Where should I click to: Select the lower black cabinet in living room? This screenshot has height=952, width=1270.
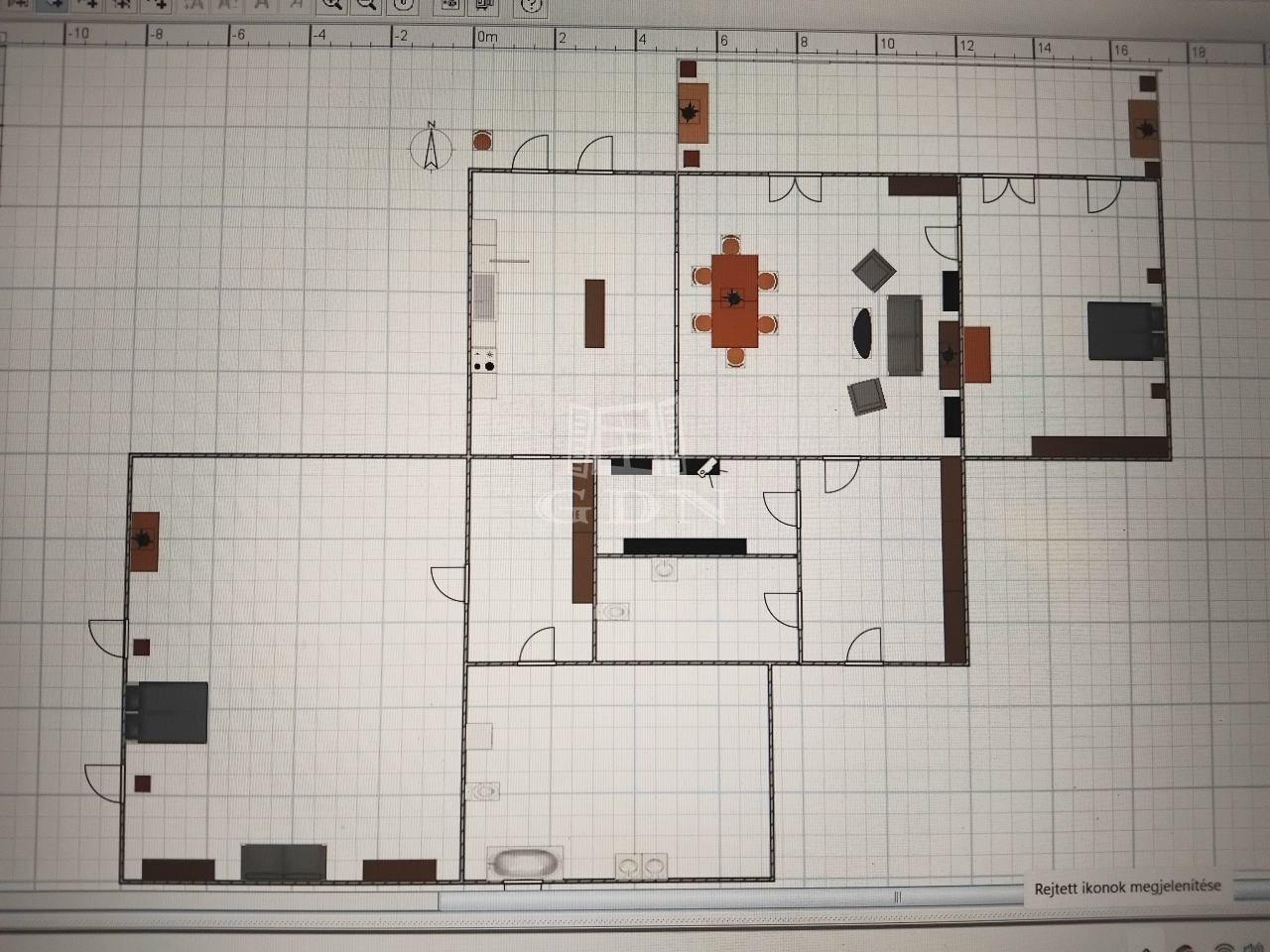(952, 417)
